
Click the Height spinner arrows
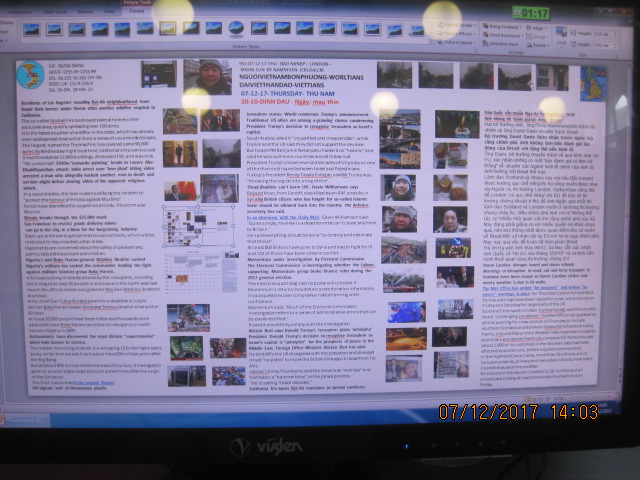pyautogui.click(x=614, y=34)
